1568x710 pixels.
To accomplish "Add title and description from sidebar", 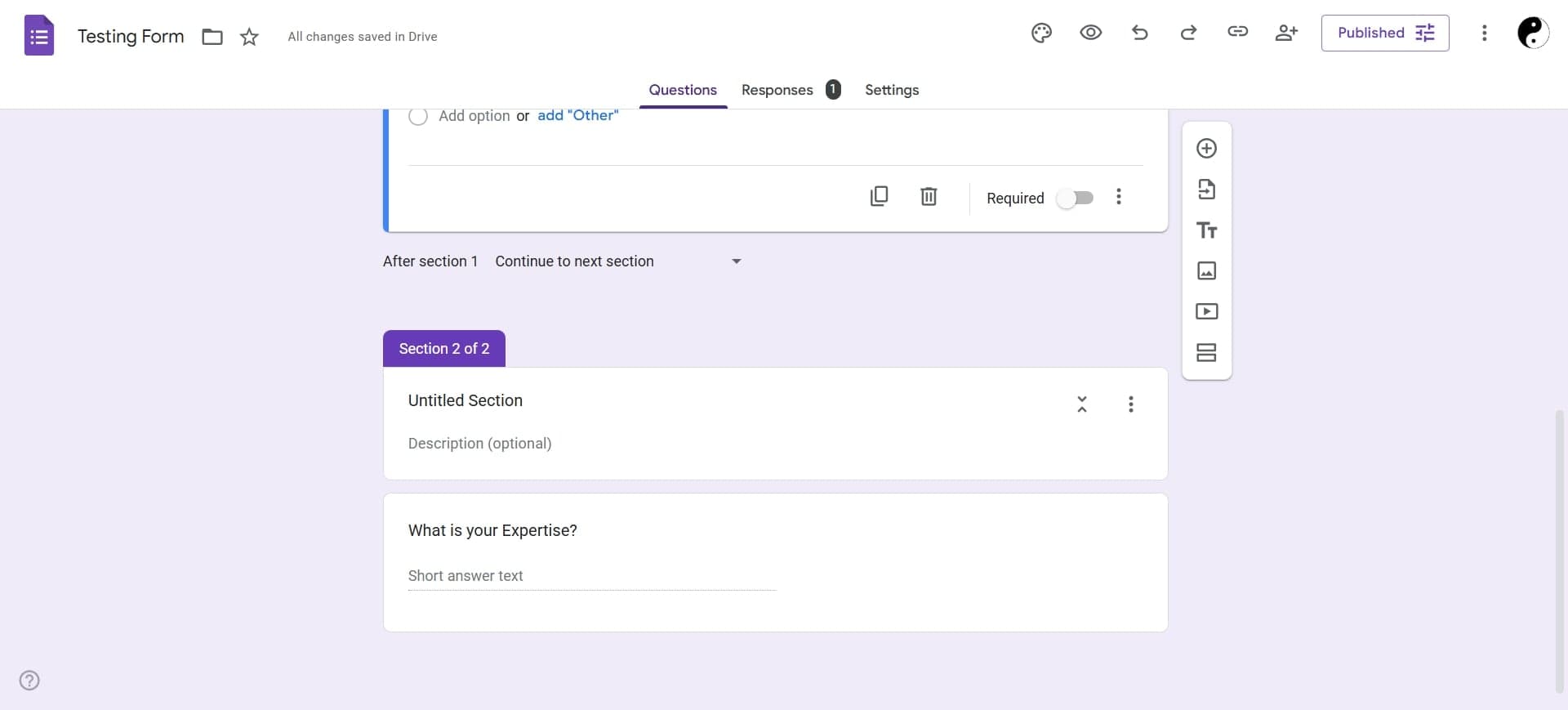I will [1206, 230].
